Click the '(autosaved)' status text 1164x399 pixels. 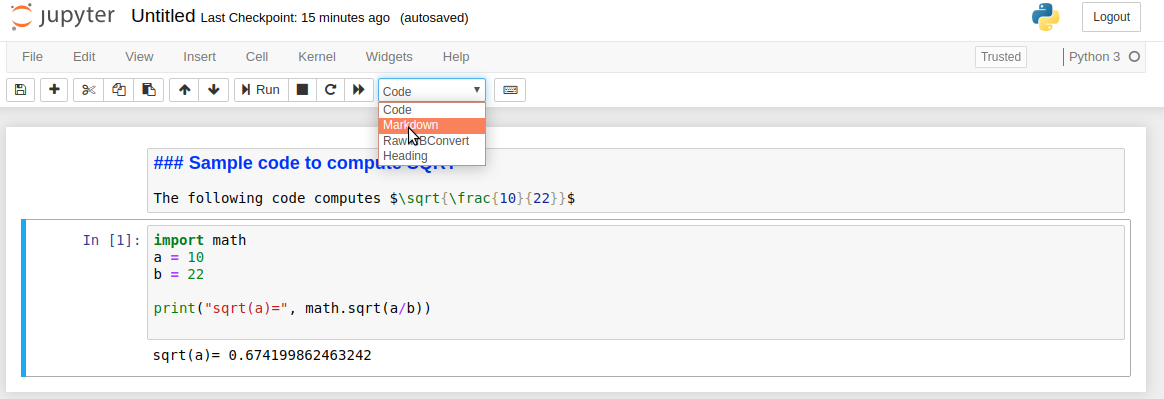(x=434, y=18)
